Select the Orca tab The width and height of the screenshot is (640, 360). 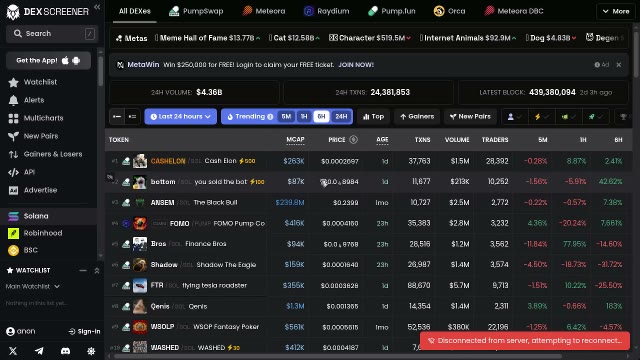click(449, 11)
